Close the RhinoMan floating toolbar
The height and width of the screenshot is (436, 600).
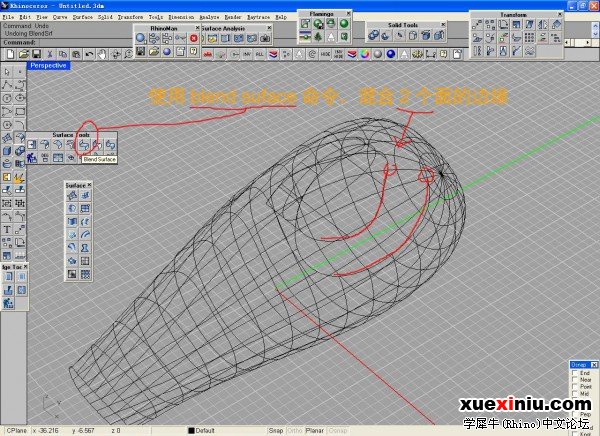coord(197,28)
